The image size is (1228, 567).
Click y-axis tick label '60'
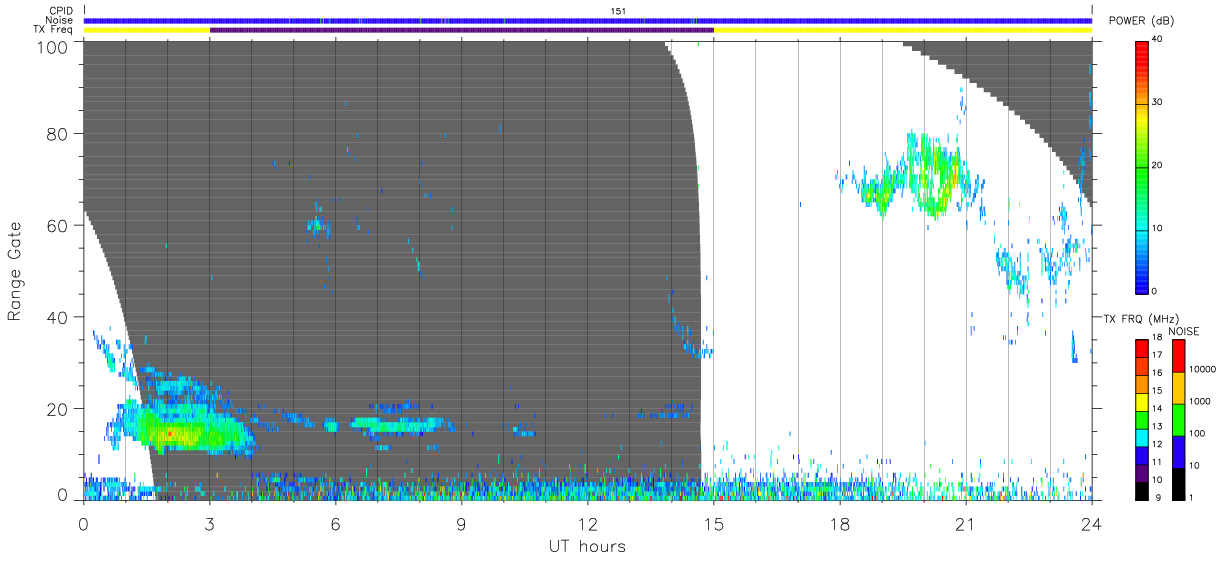point(58,225)
